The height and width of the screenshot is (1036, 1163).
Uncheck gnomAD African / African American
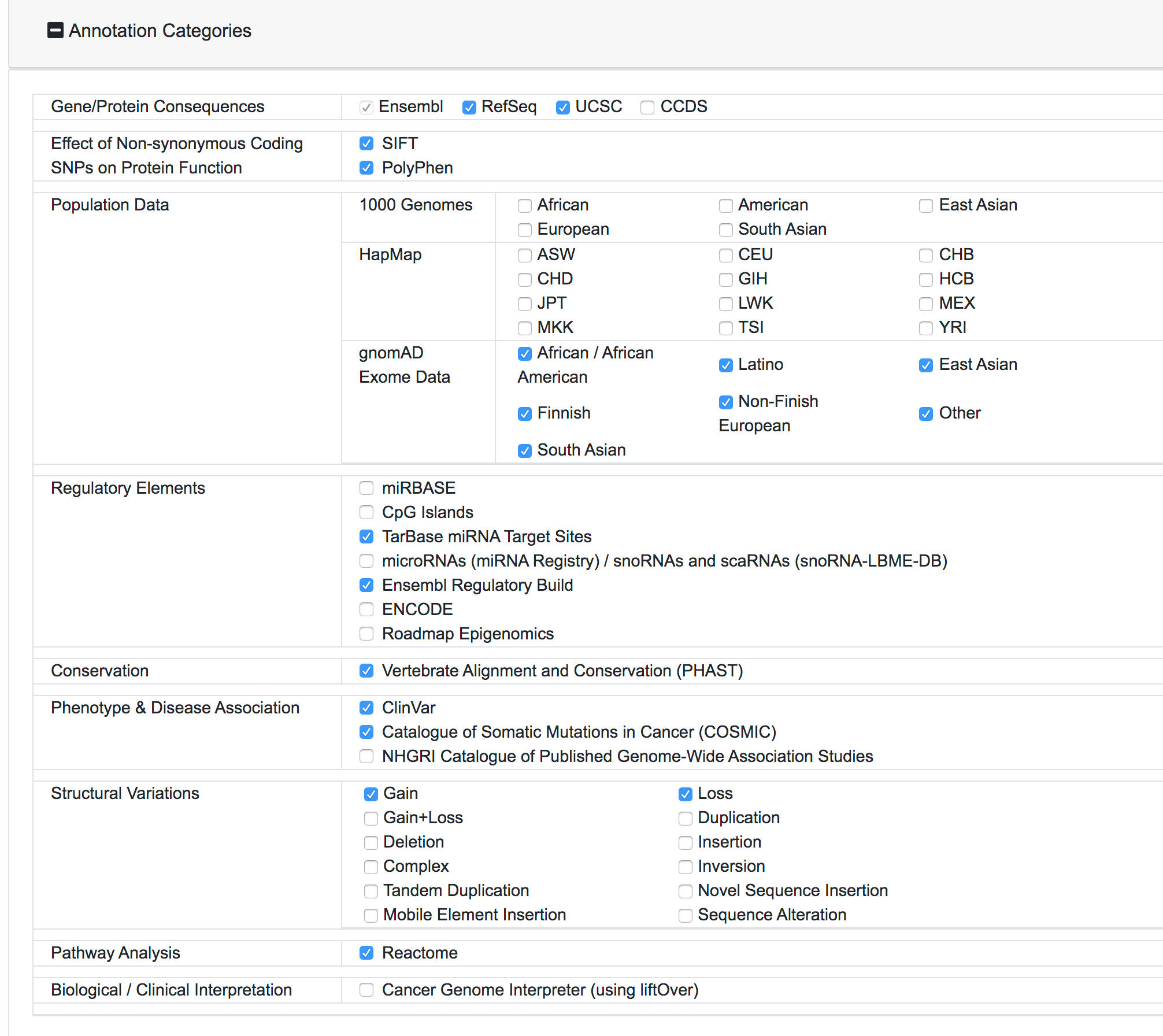point(525,354)
